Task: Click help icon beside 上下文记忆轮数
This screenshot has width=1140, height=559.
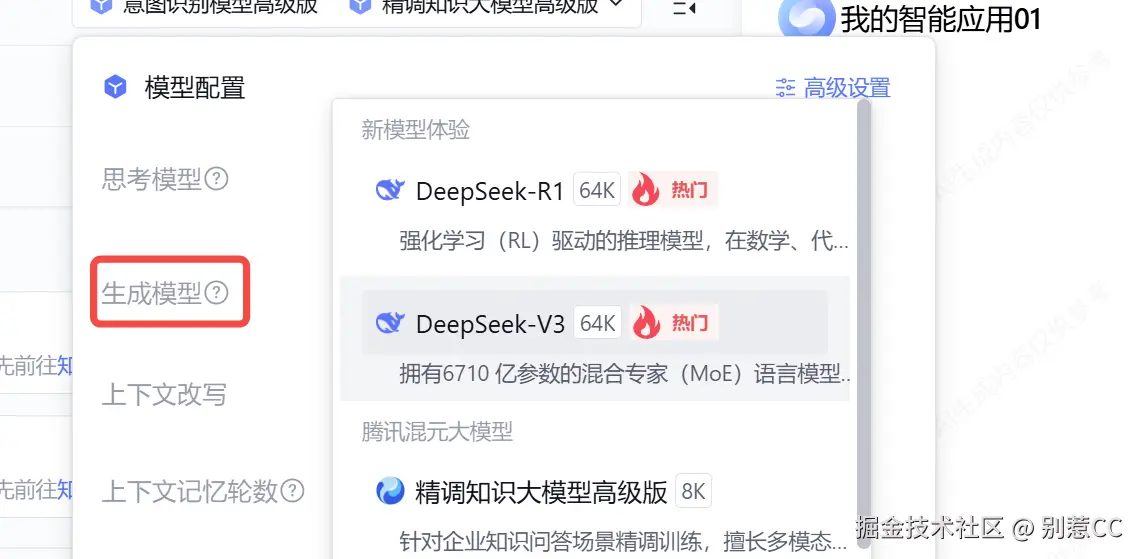Action: click(x=292, y=491)
